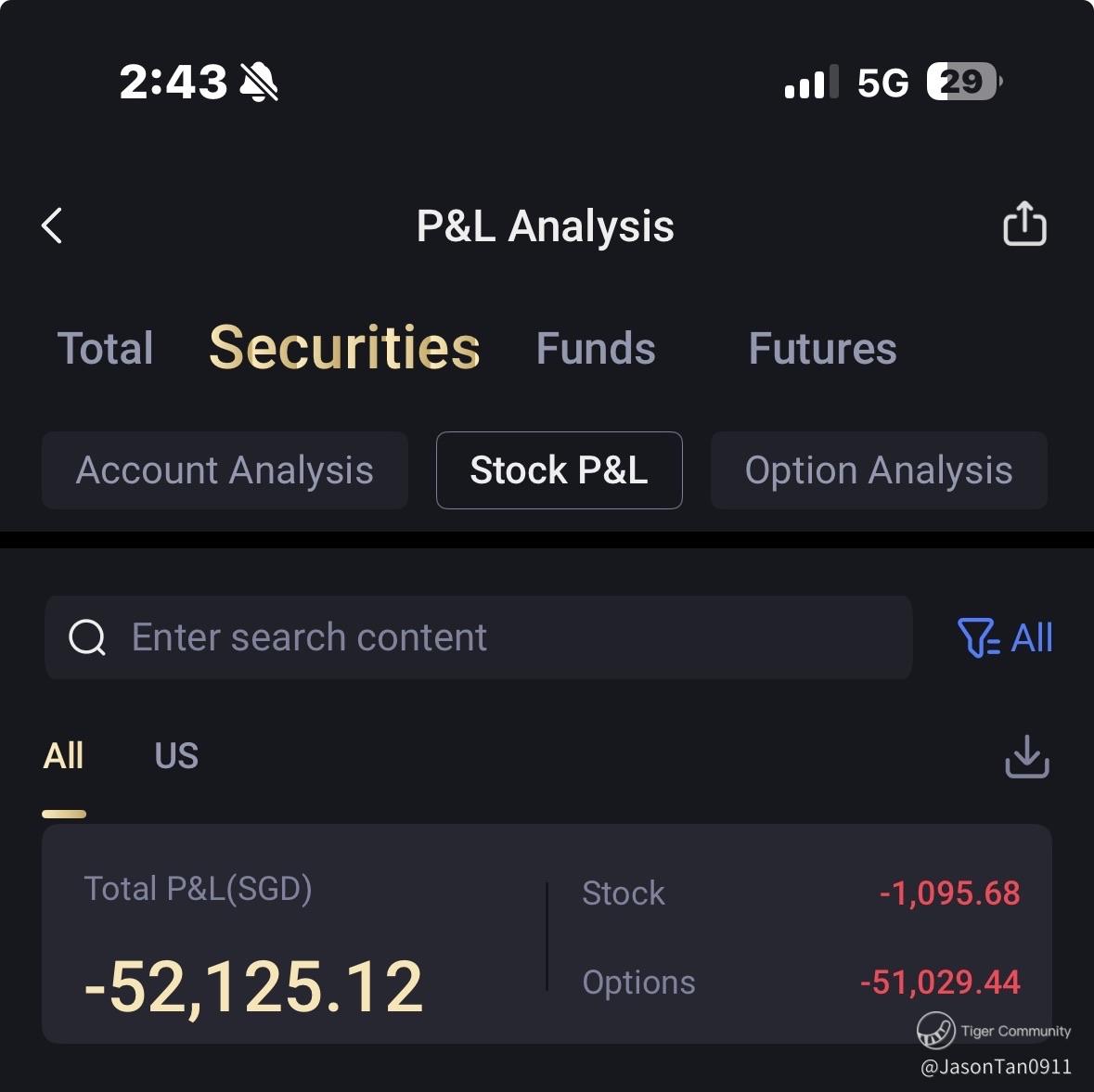Open the All filter dropdown
The height and width of the screenshot is (1092, 1094).
pyautogui.click(x=1006, y=637)
